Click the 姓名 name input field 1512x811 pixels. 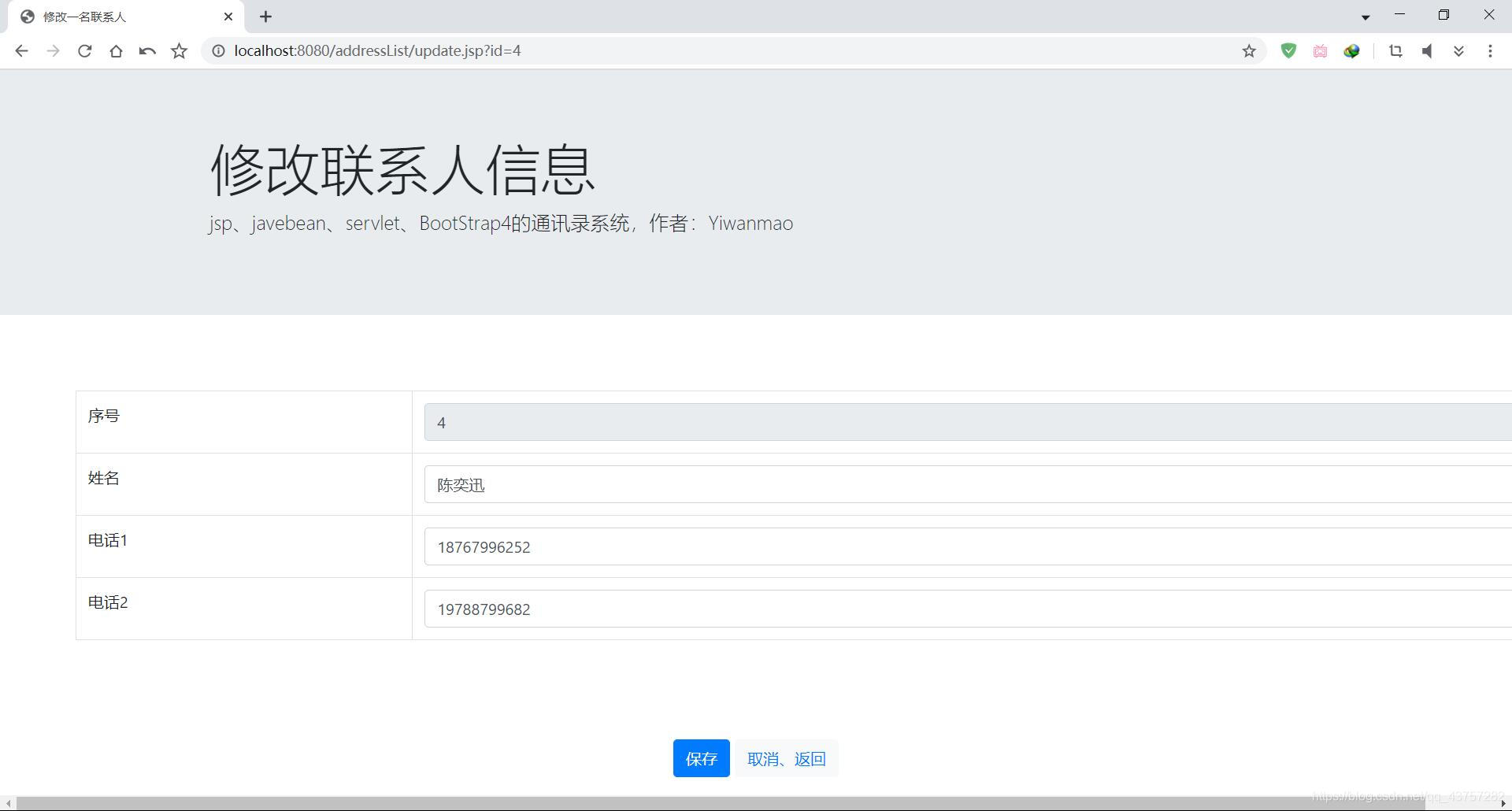[709, 485]
